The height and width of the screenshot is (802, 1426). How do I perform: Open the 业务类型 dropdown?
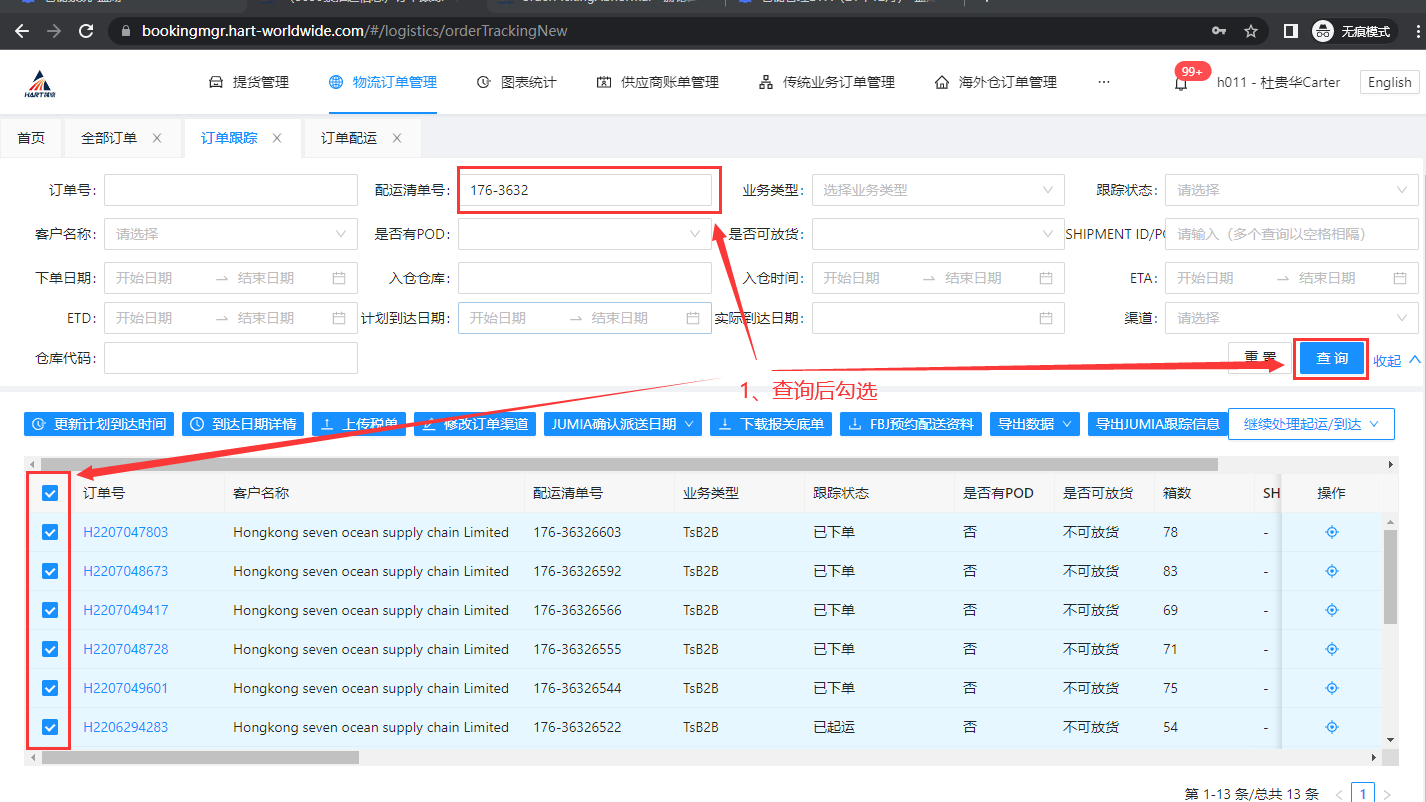tap(937, 190)
